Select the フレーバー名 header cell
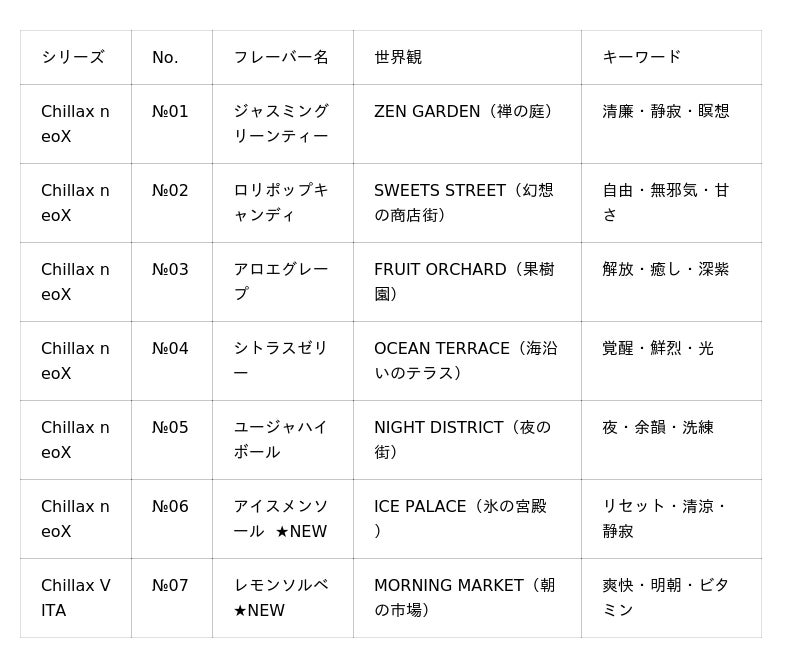The height and width of the screenshot is (668, 800). 281,57
